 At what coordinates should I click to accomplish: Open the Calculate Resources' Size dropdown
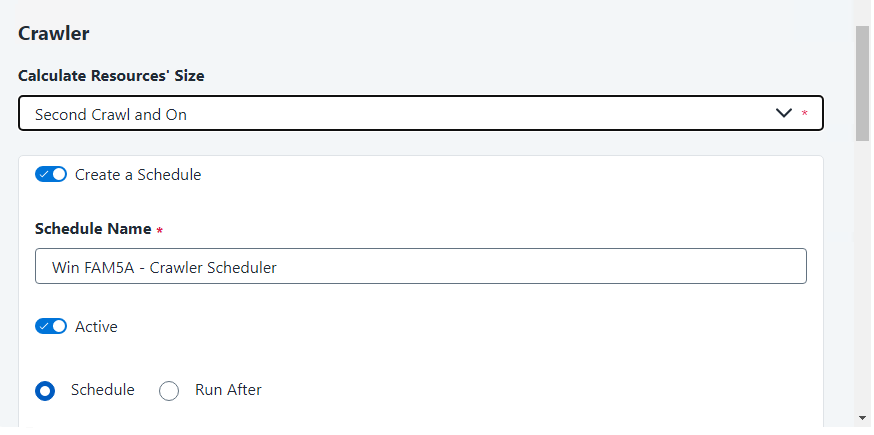(x=420, y=114)
